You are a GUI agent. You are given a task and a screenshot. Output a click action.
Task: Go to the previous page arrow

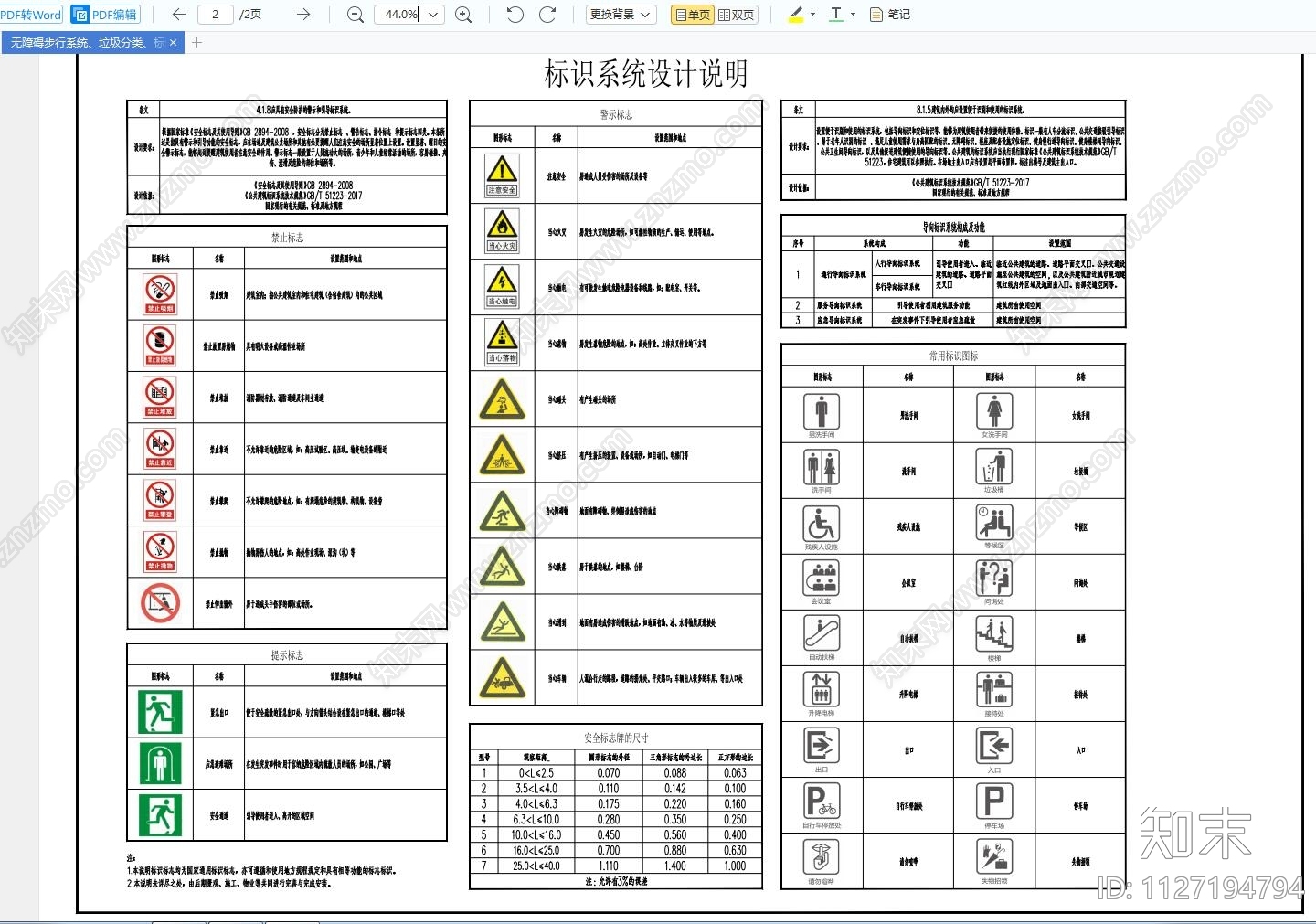point(179,15)
